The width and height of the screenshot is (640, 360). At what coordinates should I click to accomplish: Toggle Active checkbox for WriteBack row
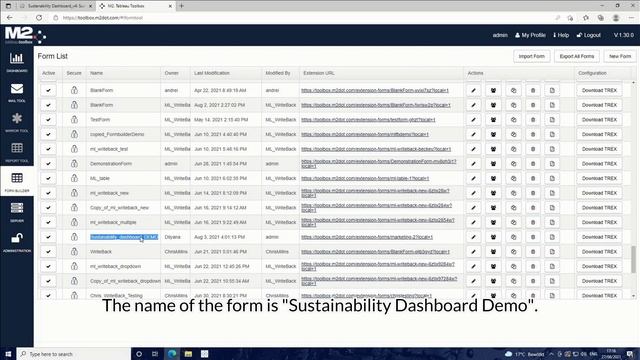(x=48, y=251)
